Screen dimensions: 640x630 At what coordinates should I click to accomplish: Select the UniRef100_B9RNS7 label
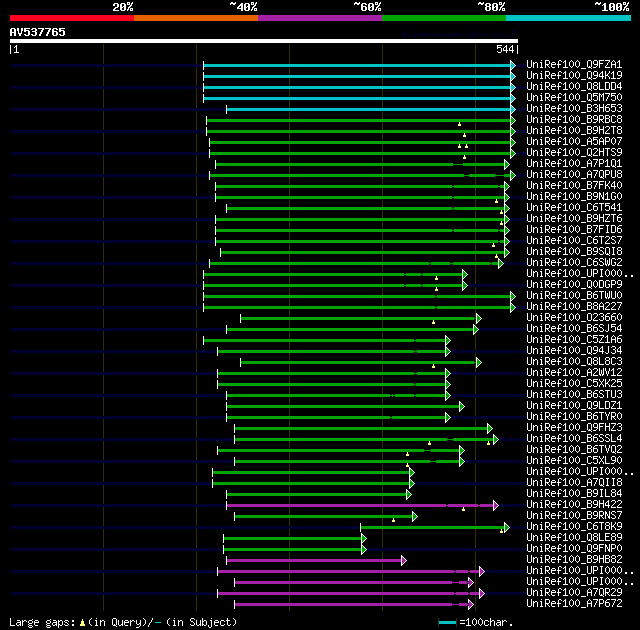574,516
